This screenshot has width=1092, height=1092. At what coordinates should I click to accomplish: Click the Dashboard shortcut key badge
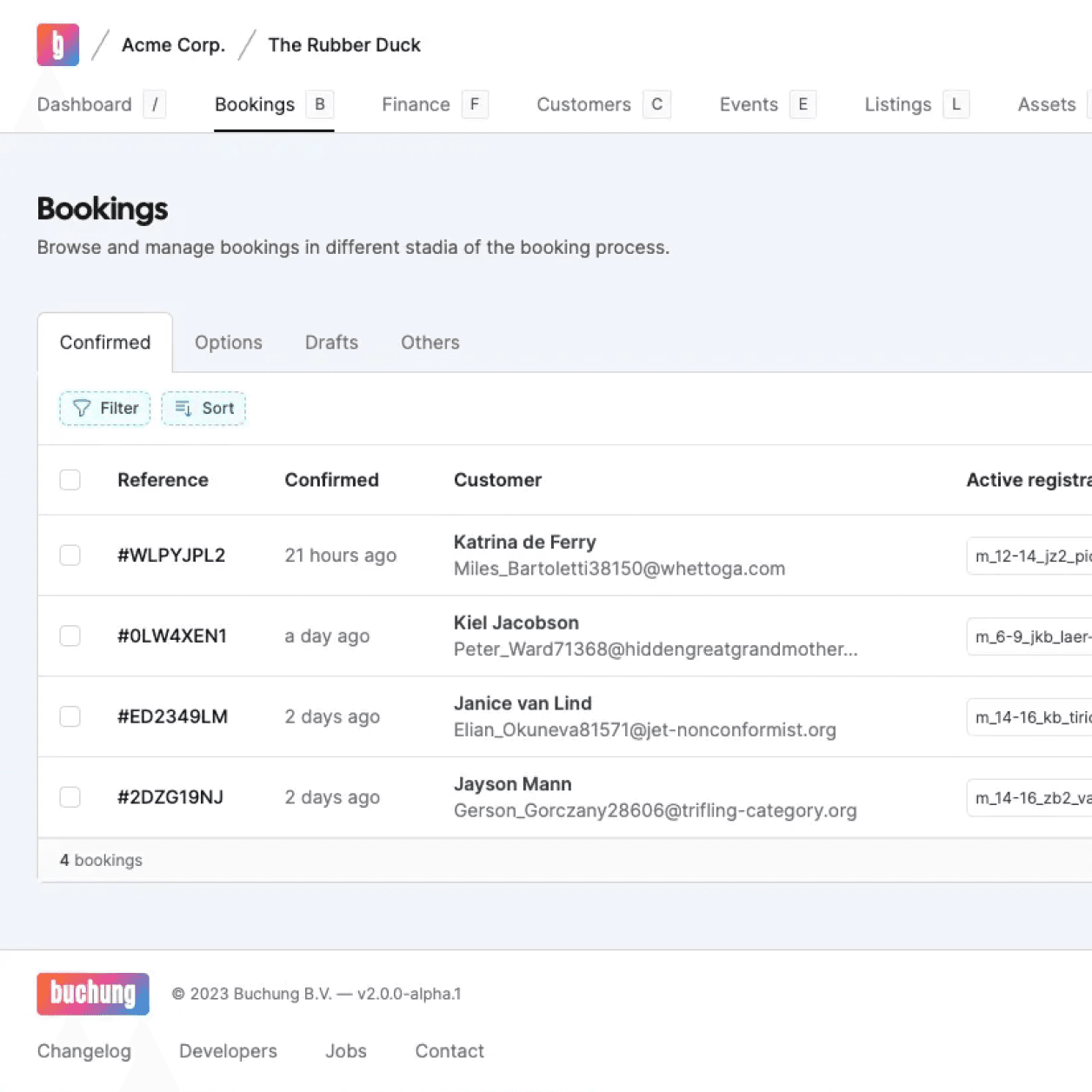[x=155, y=104]
